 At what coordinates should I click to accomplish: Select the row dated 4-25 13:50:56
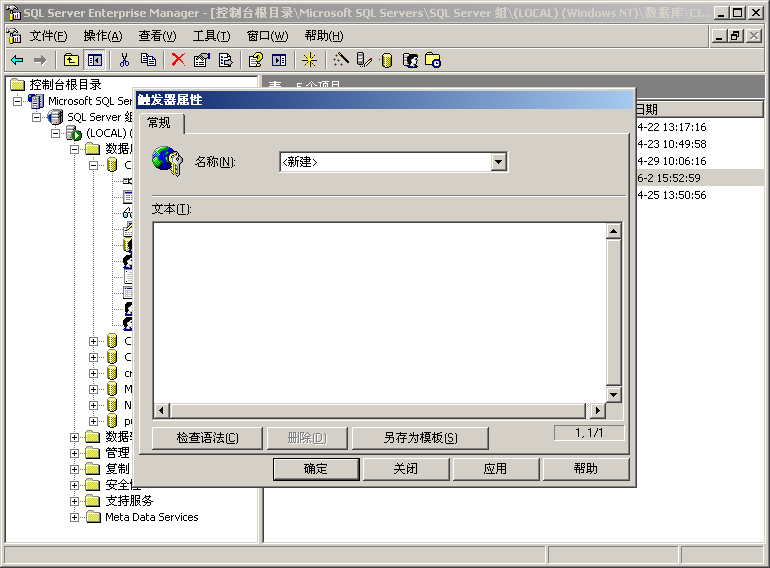pos(700,195)
